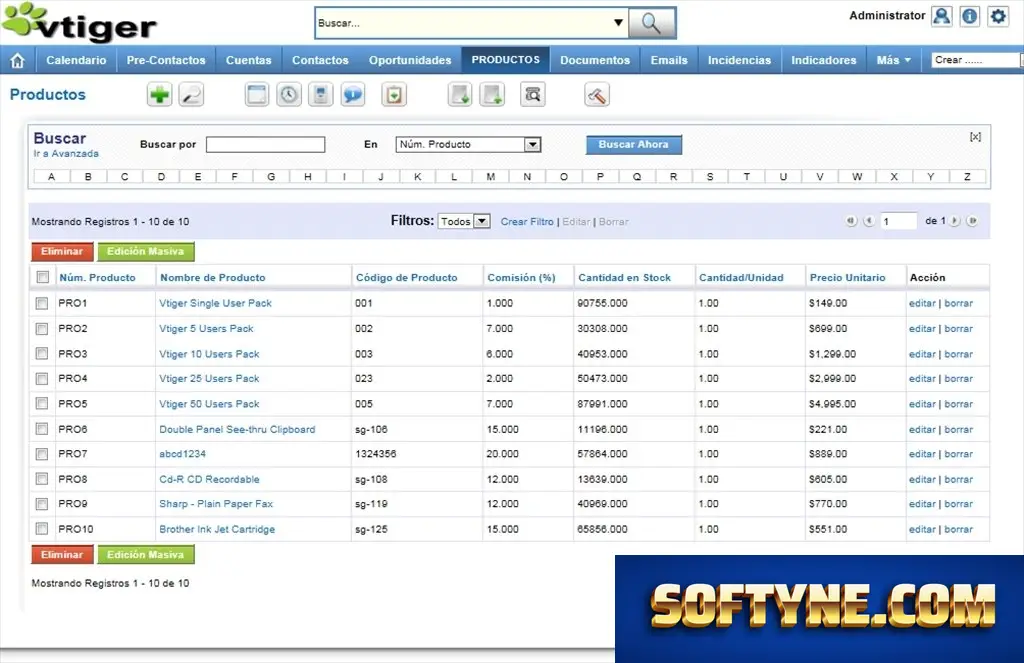This screenshot has width=1024, height=663.
Task: Open the global search dropdown arrow
Action: [618, 23]
